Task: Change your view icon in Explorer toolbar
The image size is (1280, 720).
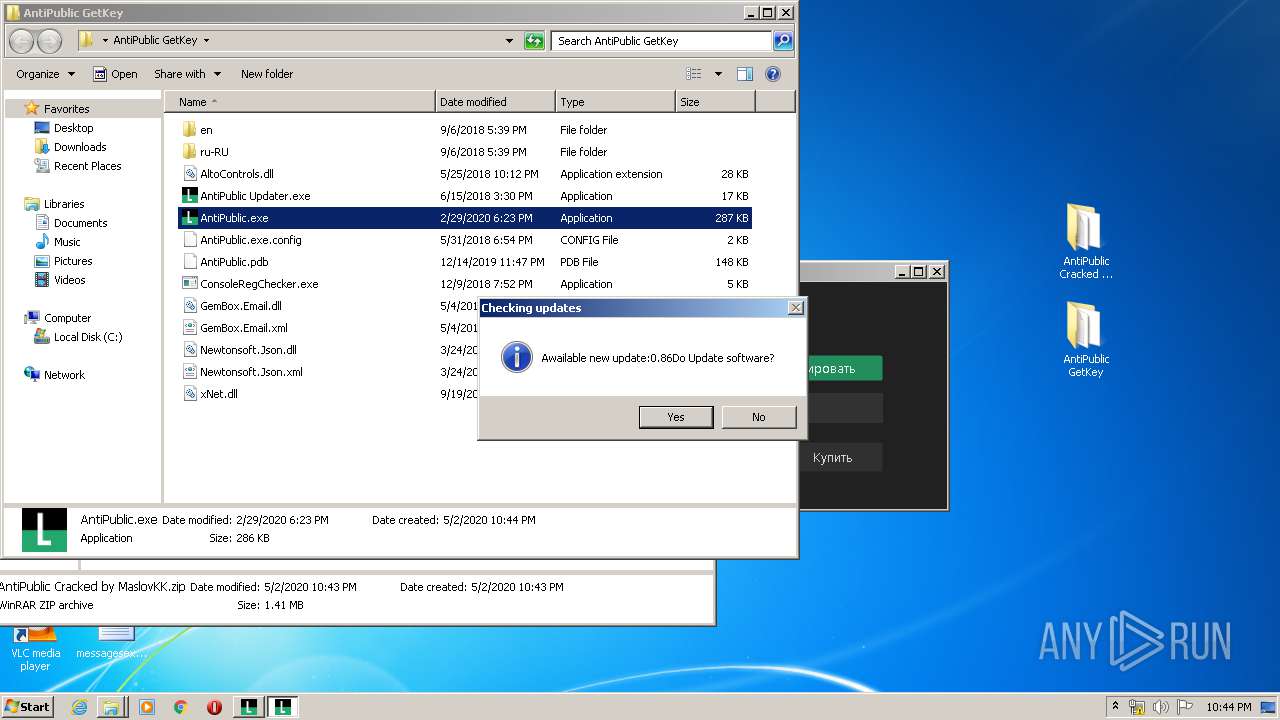Action: pyautogui.click(x=694, y=74)
